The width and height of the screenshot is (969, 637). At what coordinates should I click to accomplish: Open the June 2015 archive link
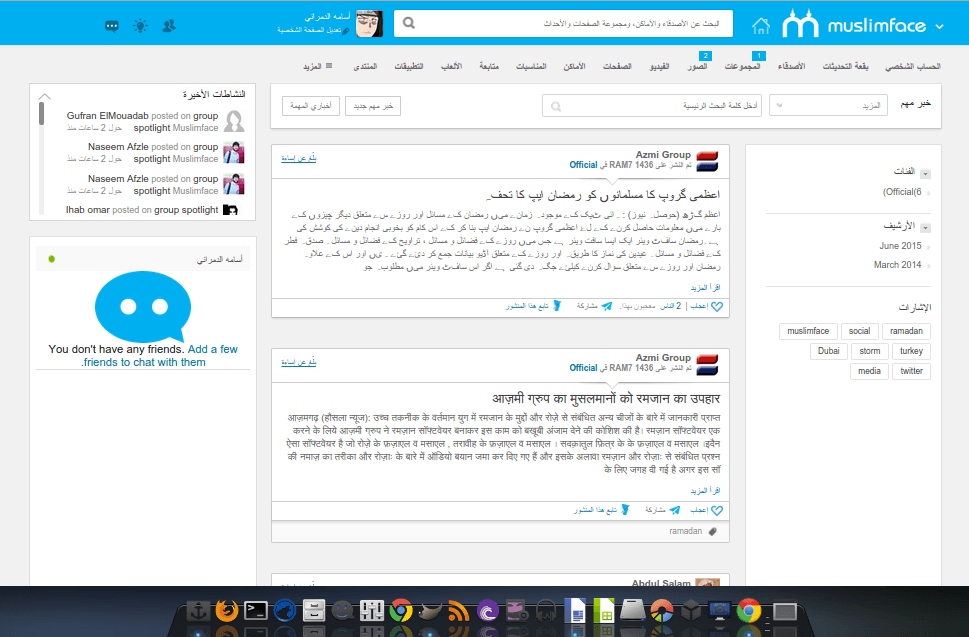click(x=900, y=246)
